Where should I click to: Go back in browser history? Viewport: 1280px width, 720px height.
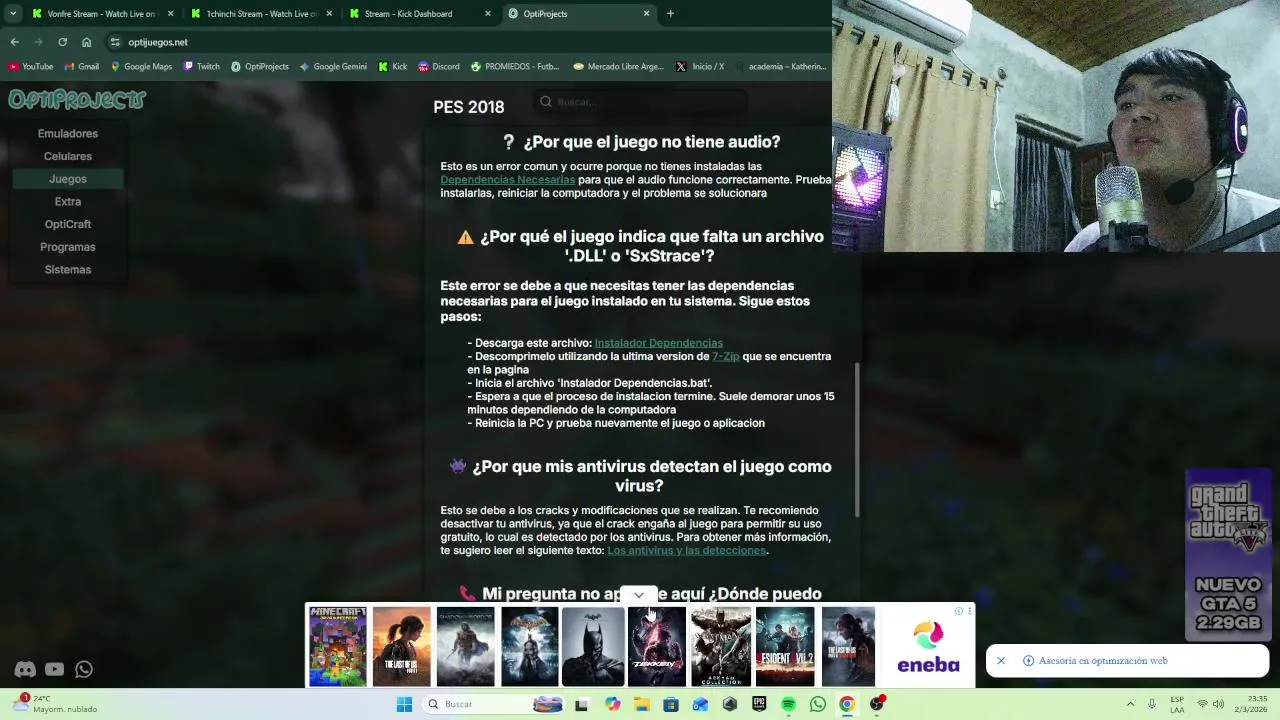(14, 42)
